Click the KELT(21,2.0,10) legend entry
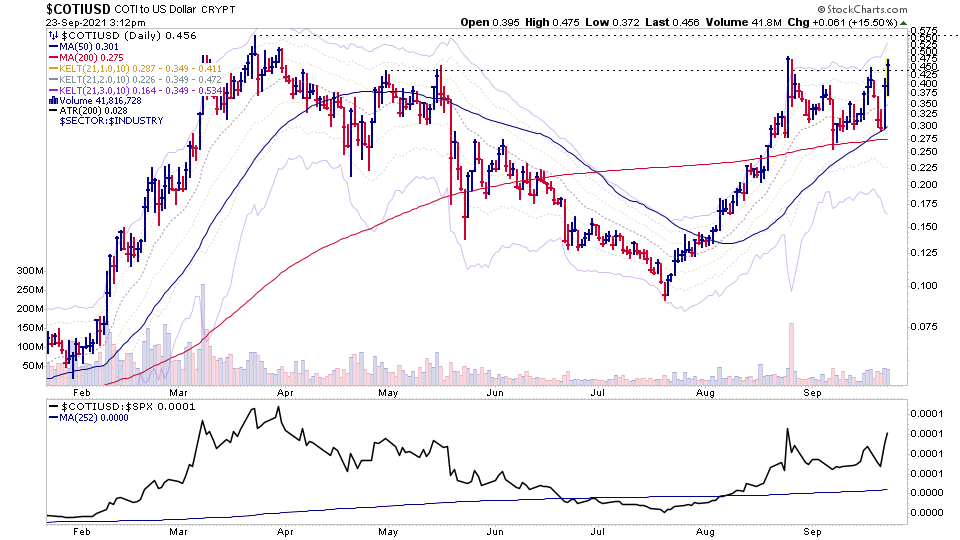This screenshot has width=960, height=540. point(140,80)
